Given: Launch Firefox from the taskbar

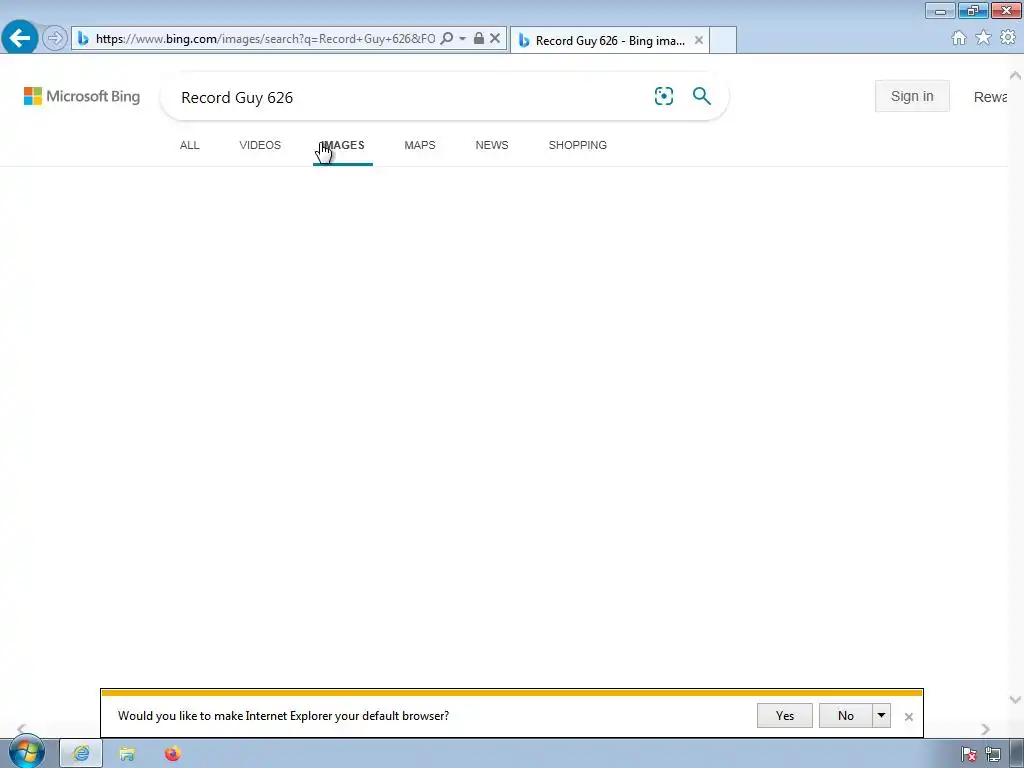Looking at the screenshot, I should pyautogui.click(x=172, y=754).
